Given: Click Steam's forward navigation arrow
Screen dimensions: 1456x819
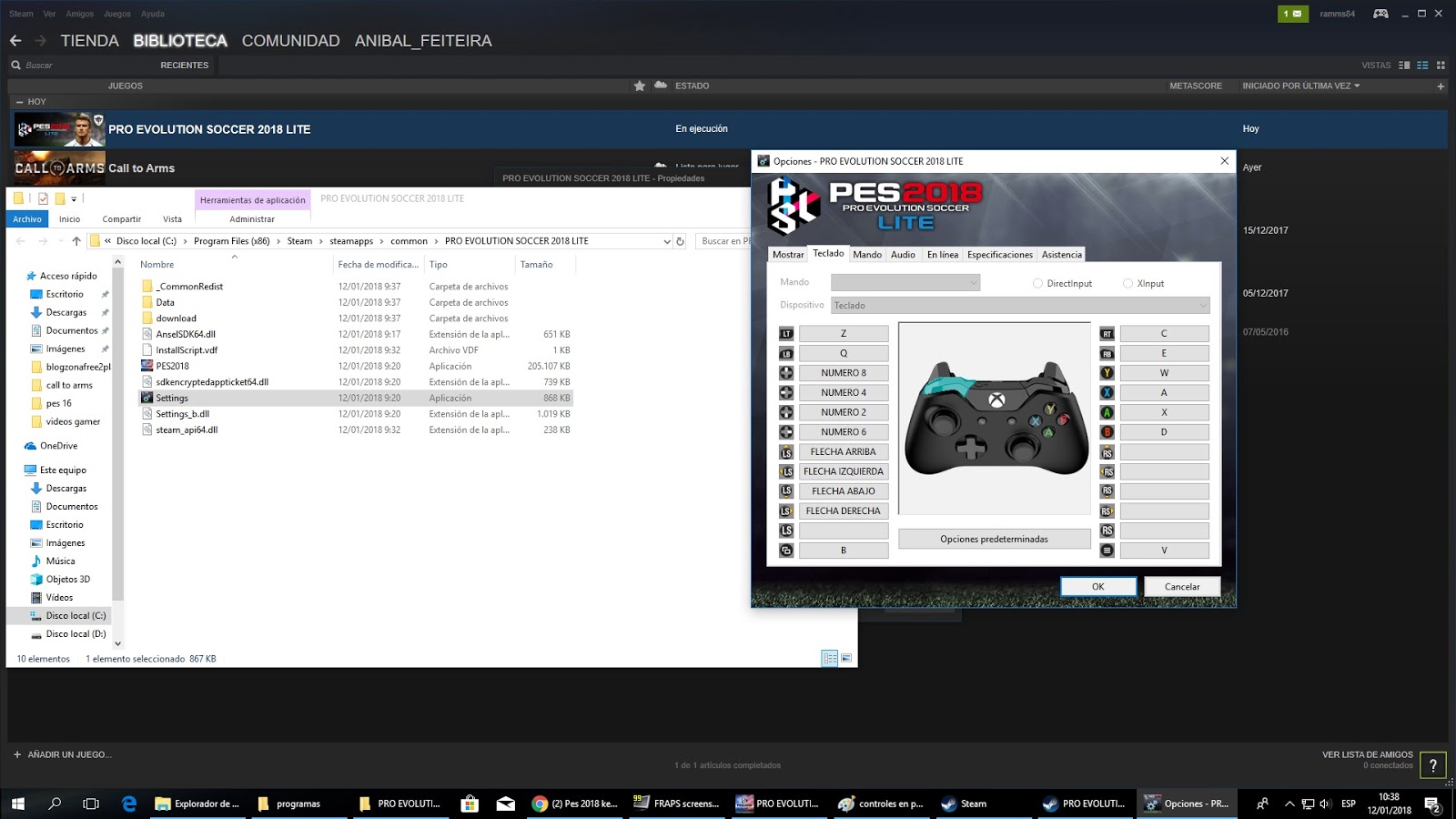Looking at the screenshot, I should tap(40, 41).
